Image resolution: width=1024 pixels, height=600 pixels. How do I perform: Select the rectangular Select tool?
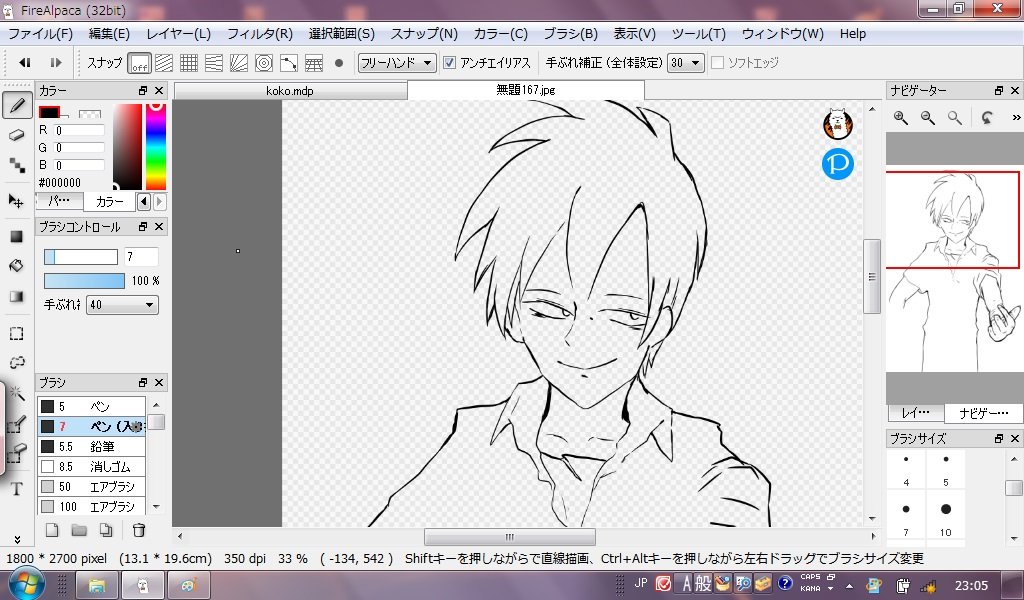pyautogui.click(x=17, y=334)
